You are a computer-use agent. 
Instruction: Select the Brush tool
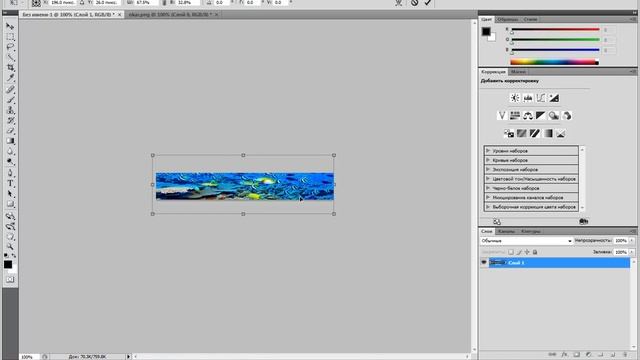(10, 100)
